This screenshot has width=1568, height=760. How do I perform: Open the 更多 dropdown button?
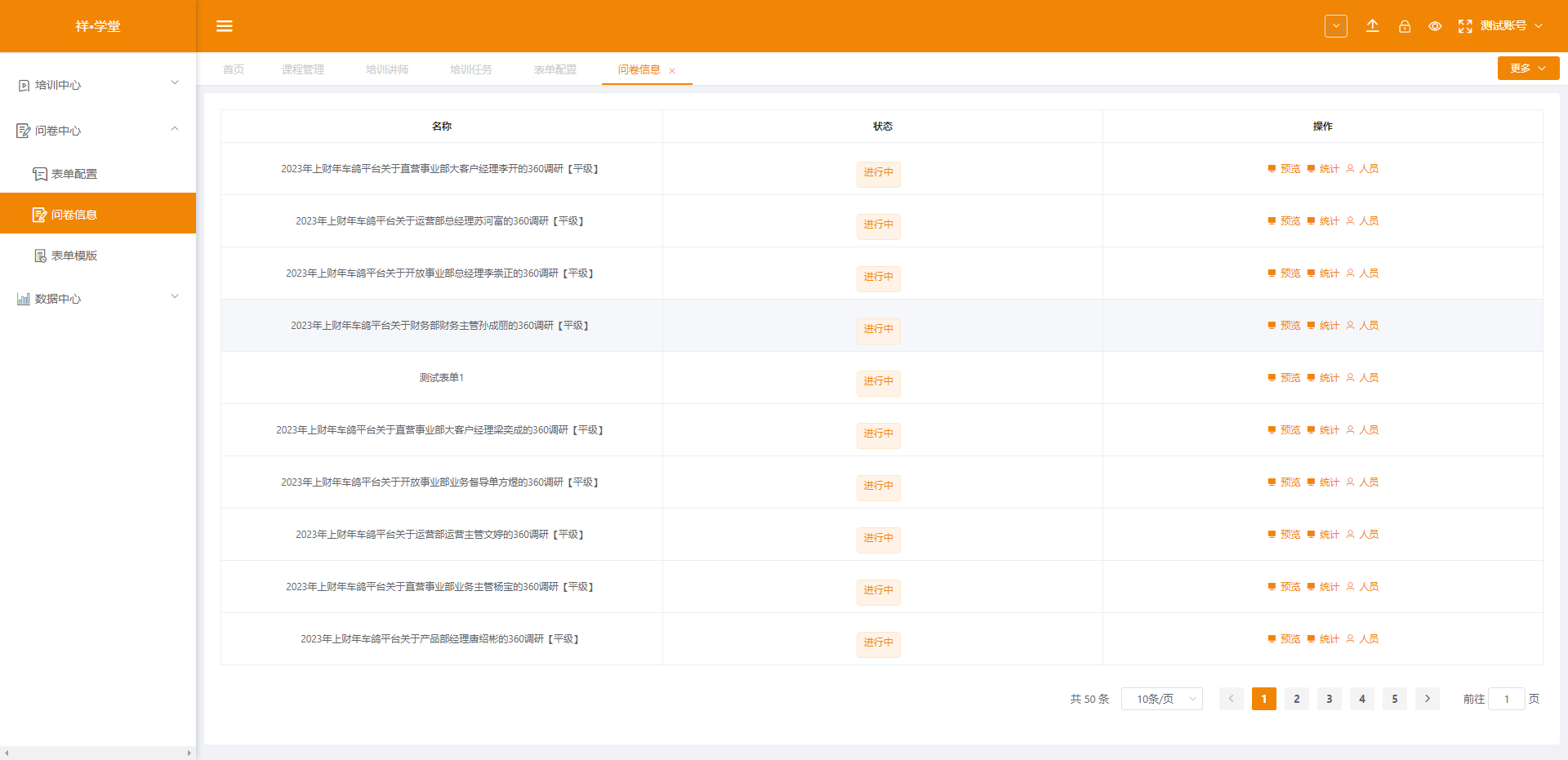point(1528,69)
